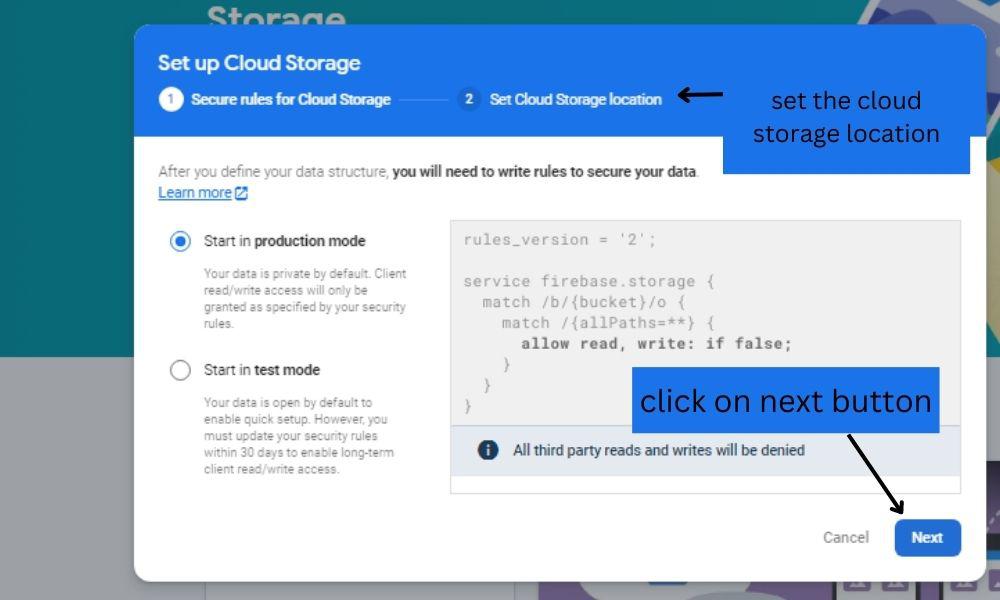Viewport: 1000px width, 600px height.
Task: Cancel the Cloud Storage setup
Action: click(x=846, y=538)
